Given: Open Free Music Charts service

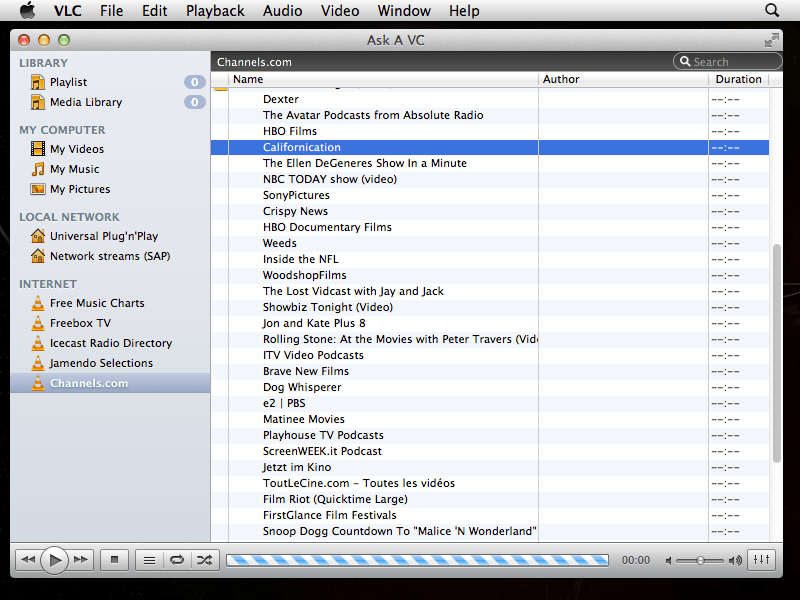Looking at the screenshot, I should coord(110,303).
